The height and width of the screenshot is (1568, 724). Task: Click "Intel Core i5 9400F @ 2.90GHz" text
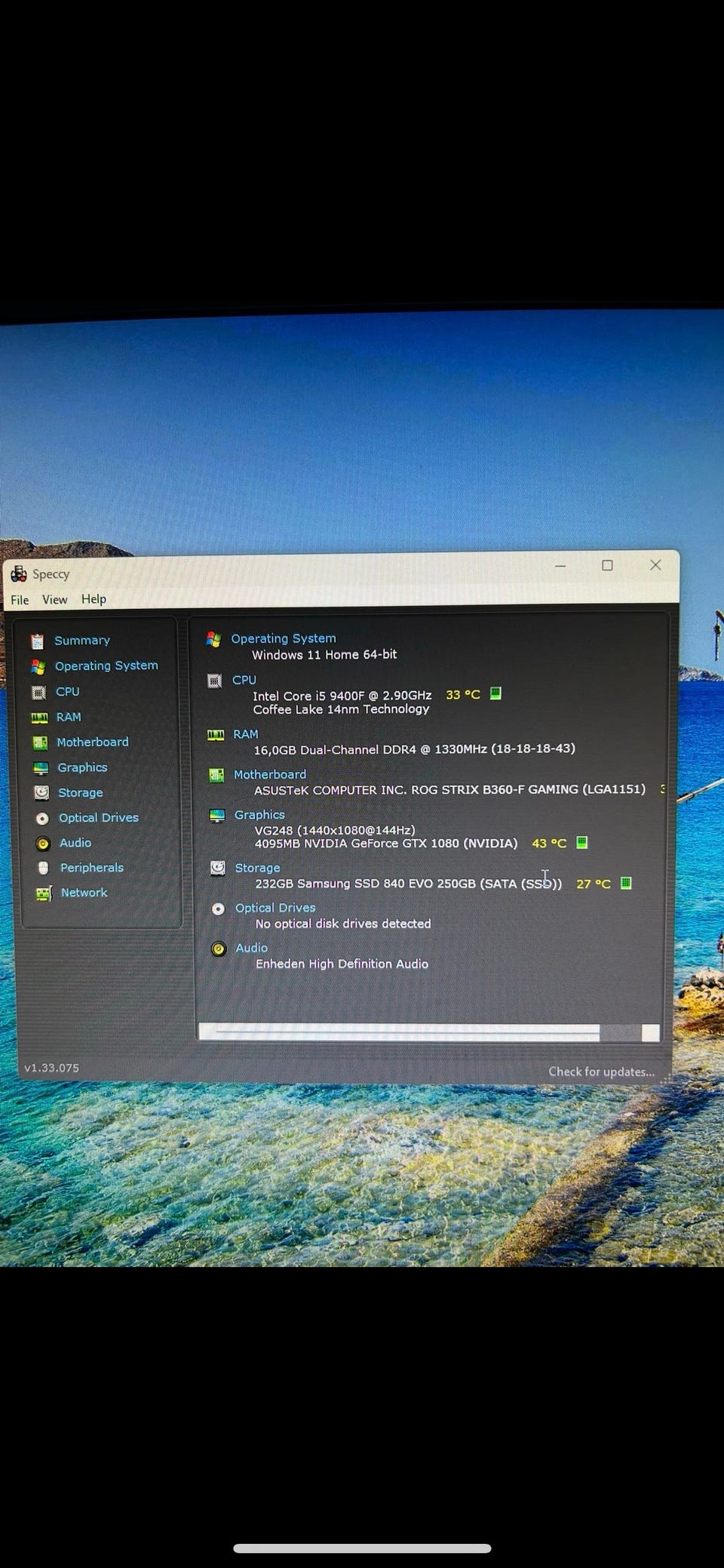pos(342,696)
